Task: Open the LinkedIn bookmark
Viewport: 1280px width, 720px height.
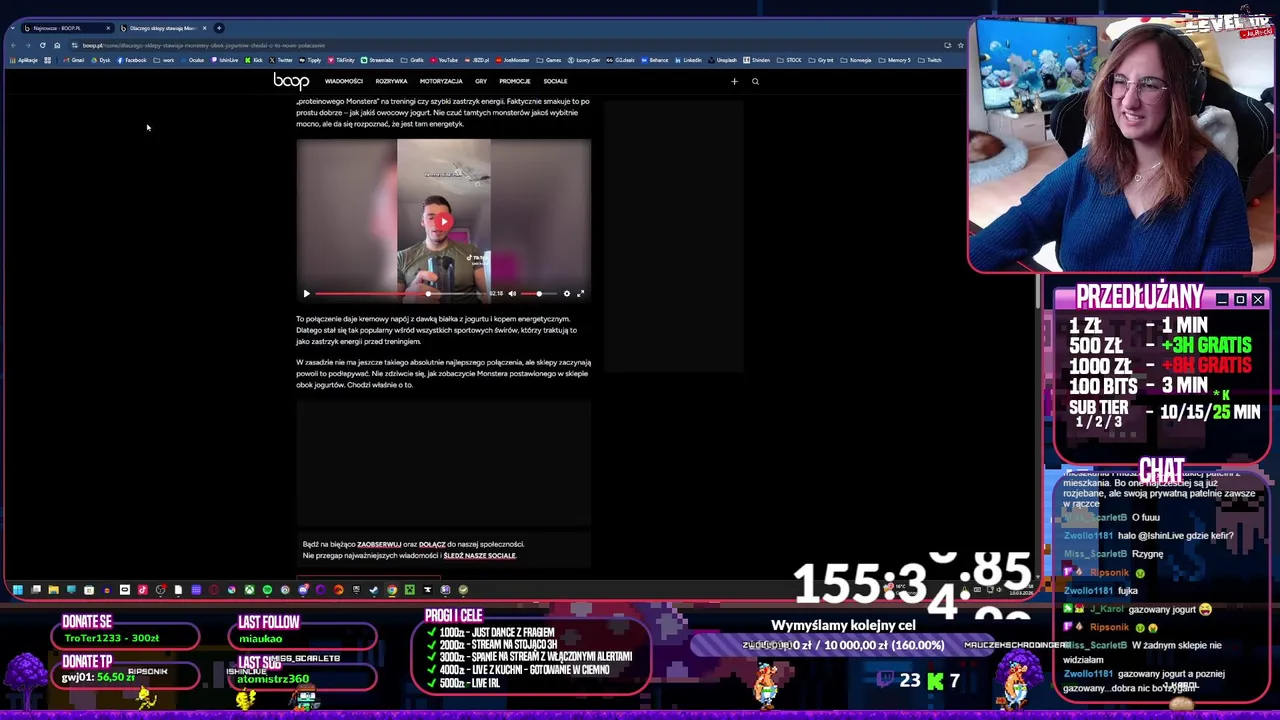Action: click(x=688, y=60)
